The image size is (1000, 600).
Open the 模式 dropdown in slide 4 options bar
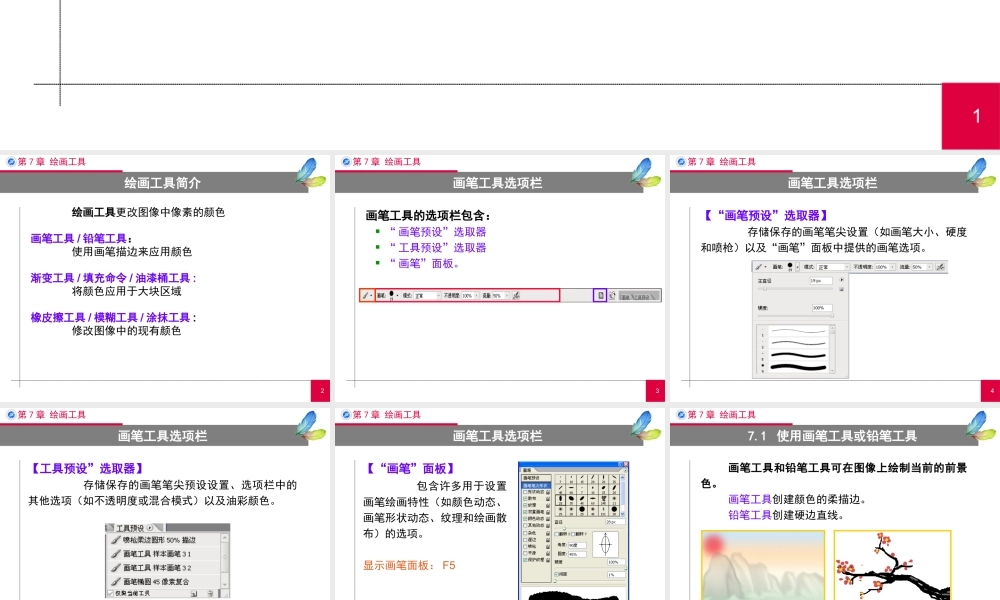pyautogui.click(x=832, y=267)
